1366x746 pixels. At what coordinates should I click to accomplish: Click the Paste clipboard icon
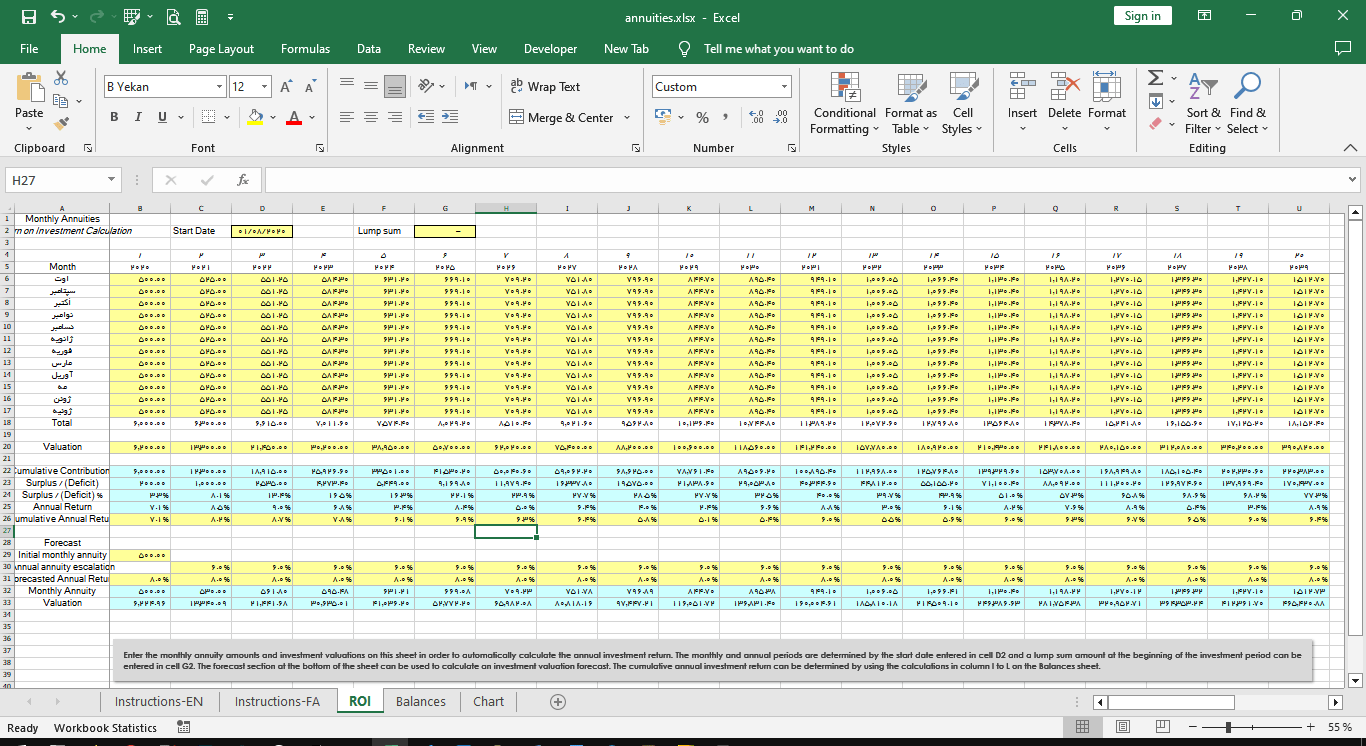coord(30,88)
